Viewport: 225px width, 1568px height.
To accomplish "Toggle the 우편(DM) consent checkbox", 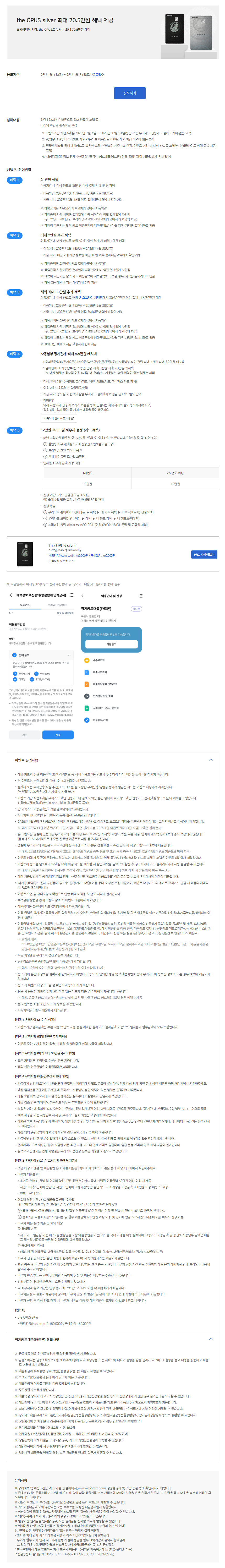I will (x=36, y=674).
